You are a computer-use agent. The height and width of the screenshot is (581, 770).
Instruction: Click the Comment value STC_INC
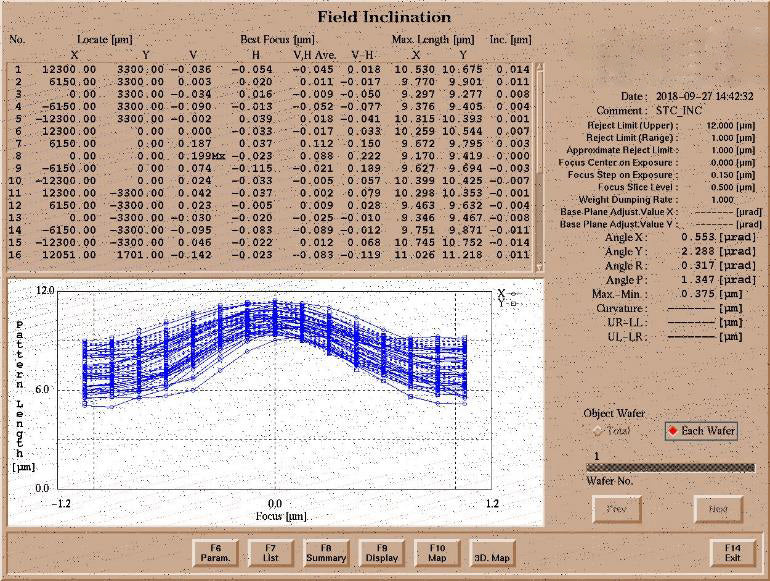679,111
